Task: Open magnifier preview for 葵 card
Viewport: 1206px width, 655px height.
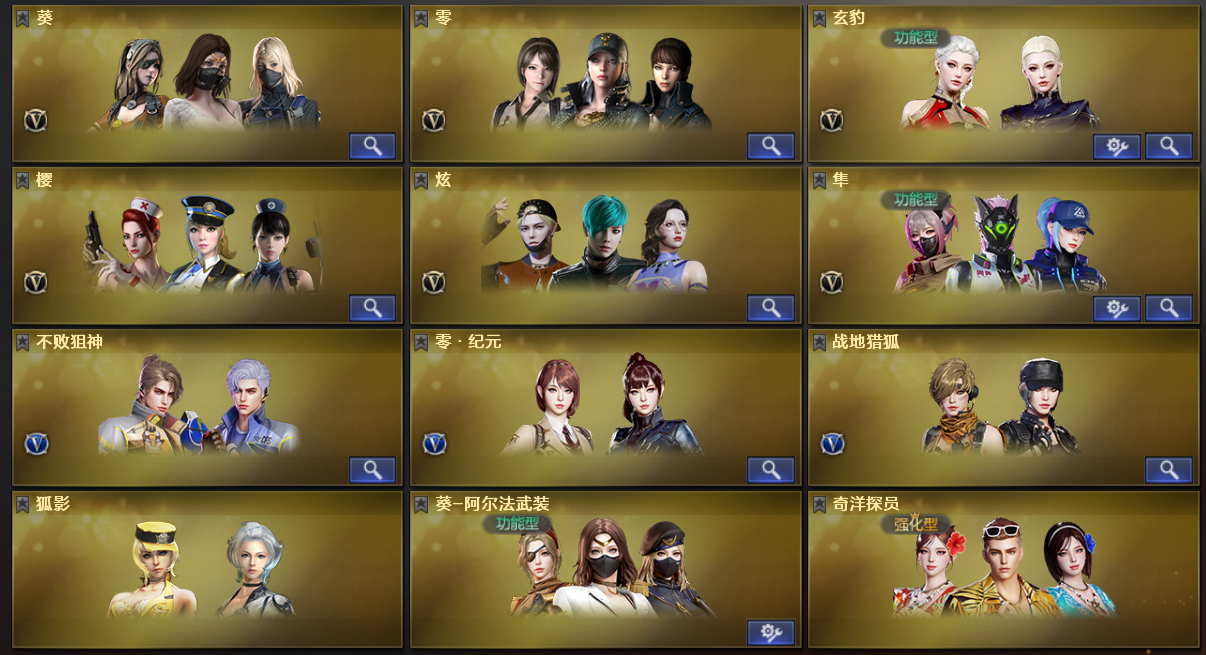Action: [372, 146]
